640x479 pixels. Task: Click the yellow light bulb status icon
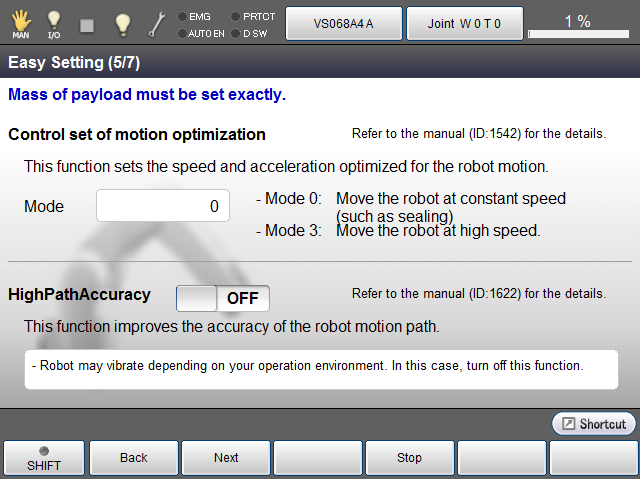point(122,23)
